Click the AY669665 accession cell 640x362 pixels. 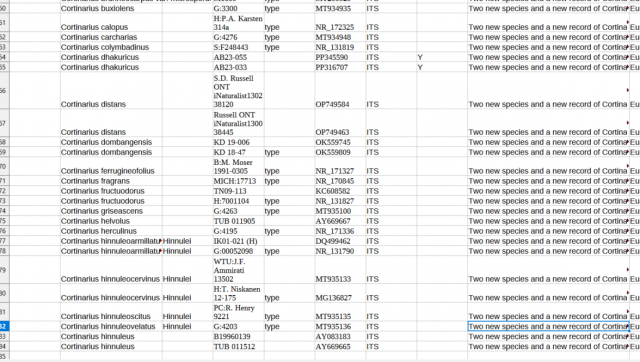click(340, 346)
